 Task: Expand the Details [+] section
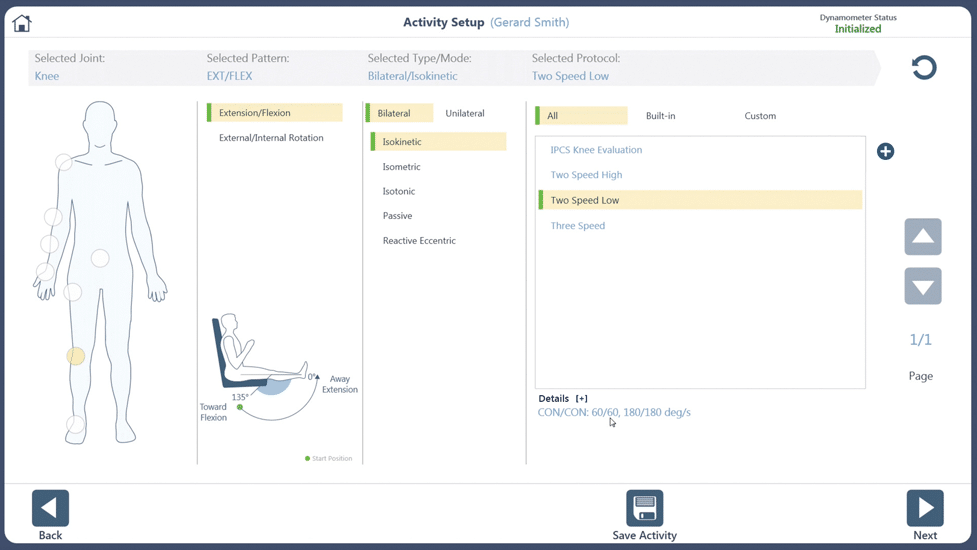581,398
